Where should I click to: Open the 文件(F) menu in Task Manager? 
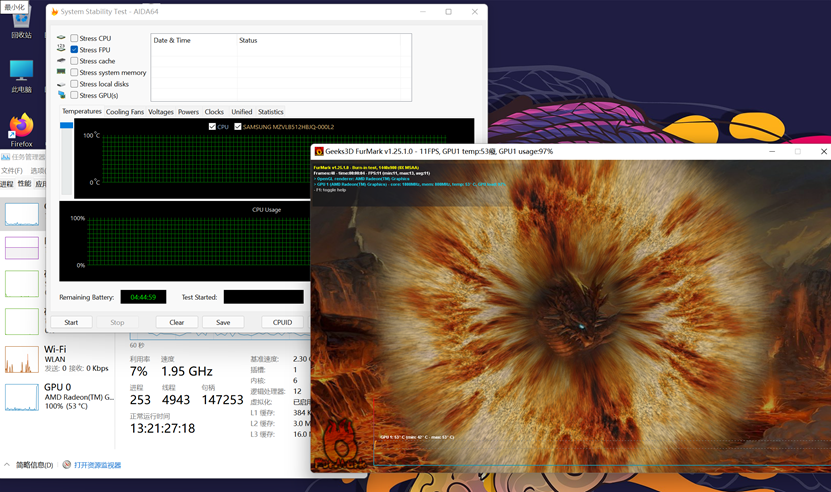[x=12, y=171]
